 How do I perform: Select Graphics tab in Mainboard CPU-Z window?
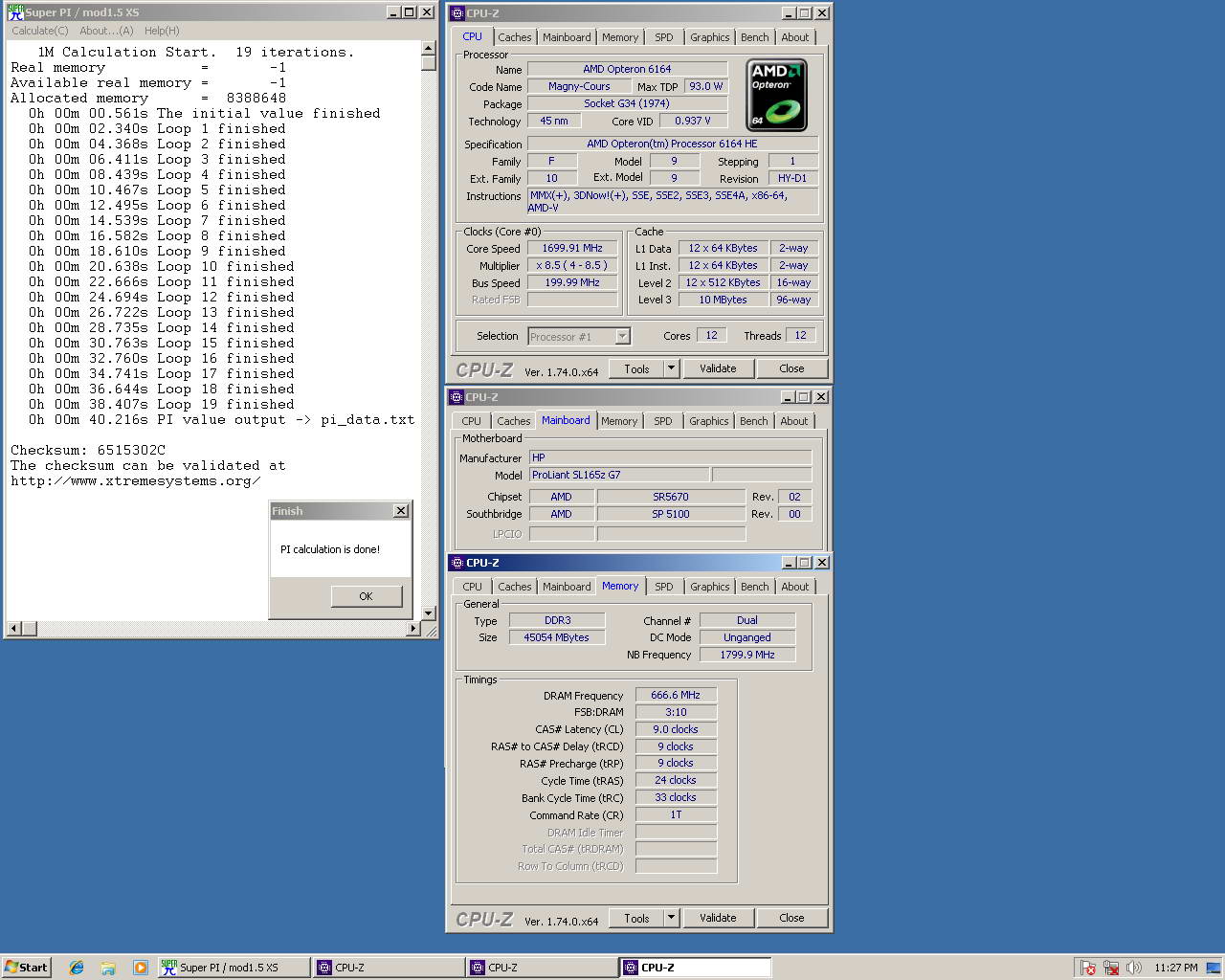tap(709, 421)
